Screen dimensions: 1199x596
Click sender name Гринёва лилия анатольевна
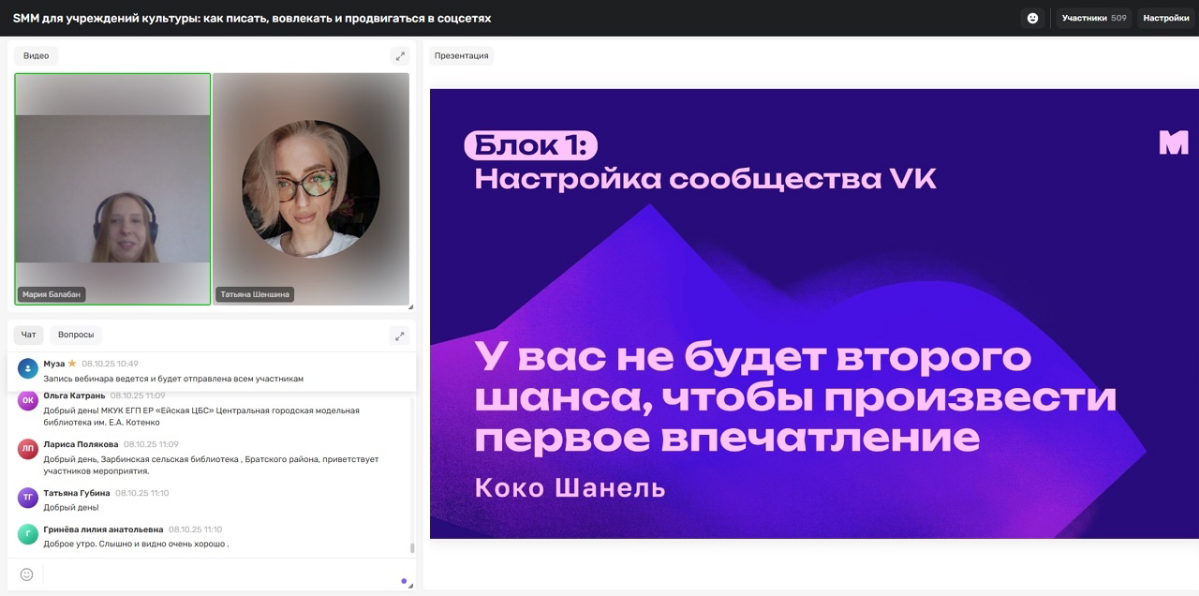click(x=103, y=529)
